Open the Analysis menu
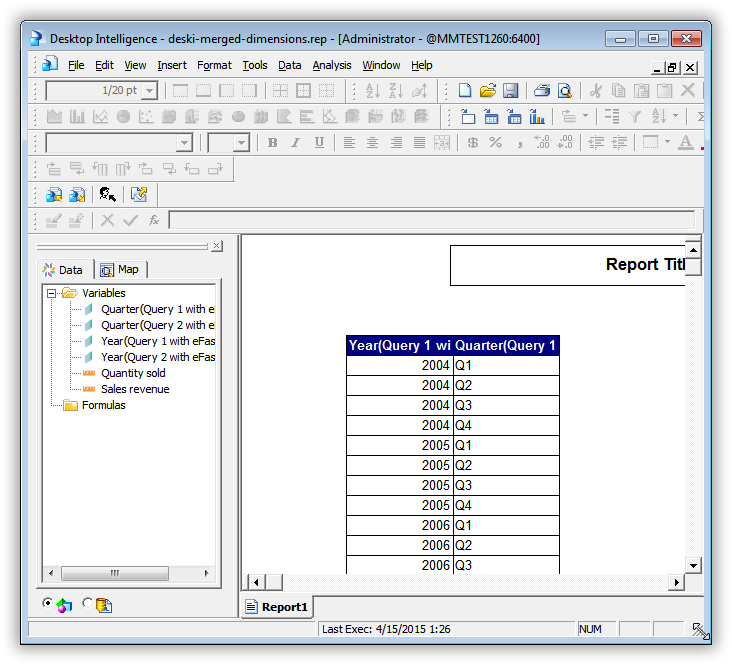The width and height of the screenshot is (732, 665). click(x=332, y=65)
